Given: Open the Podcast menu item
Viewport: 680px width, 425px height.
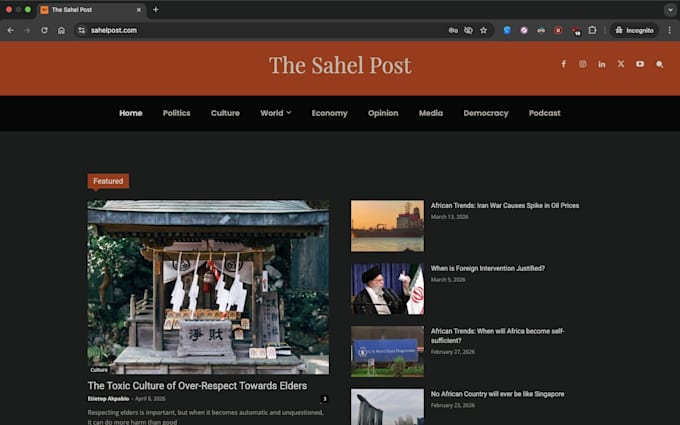Looking at the screenshot, I should 544,113.
